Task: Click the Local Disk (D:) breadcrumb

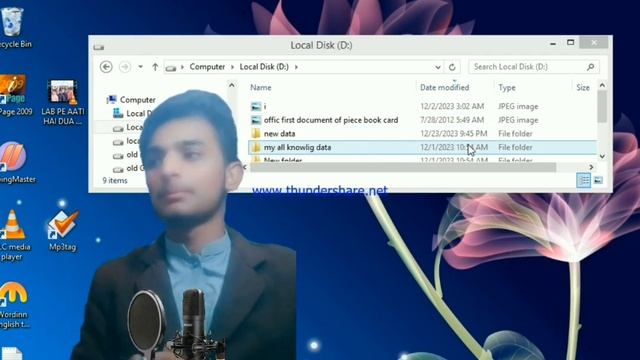Action: tap(264, 67)
